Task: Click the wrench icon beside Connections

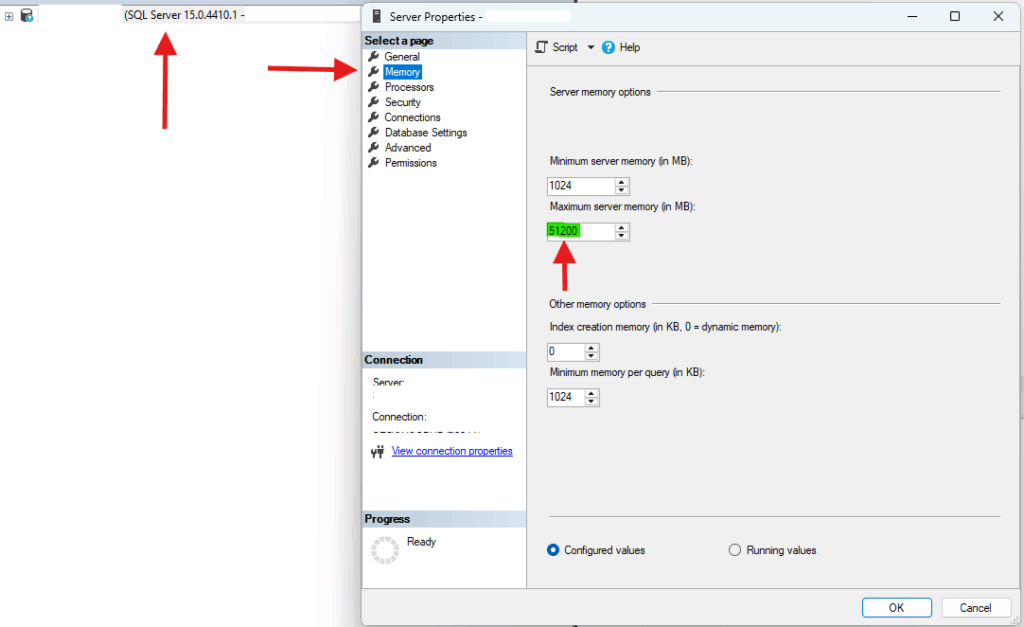Action: click(x=374, y=117)
